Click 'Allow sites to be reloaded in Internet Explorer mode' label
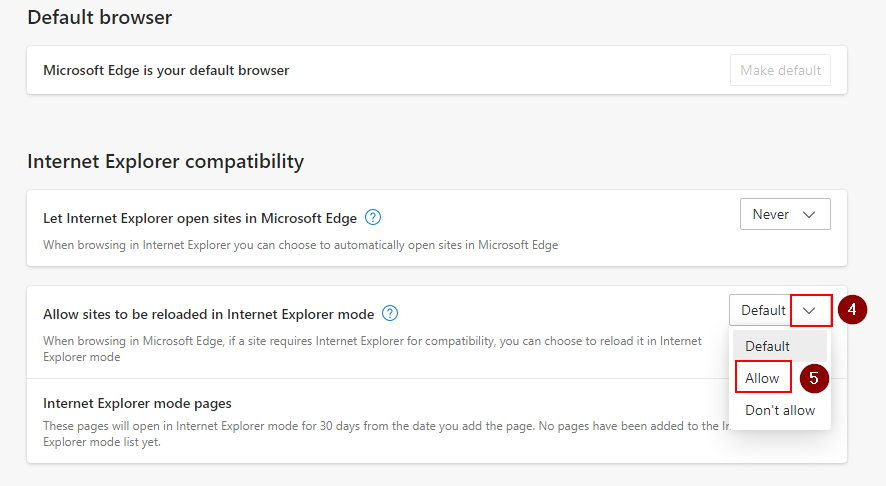 (x=209, y=314)
